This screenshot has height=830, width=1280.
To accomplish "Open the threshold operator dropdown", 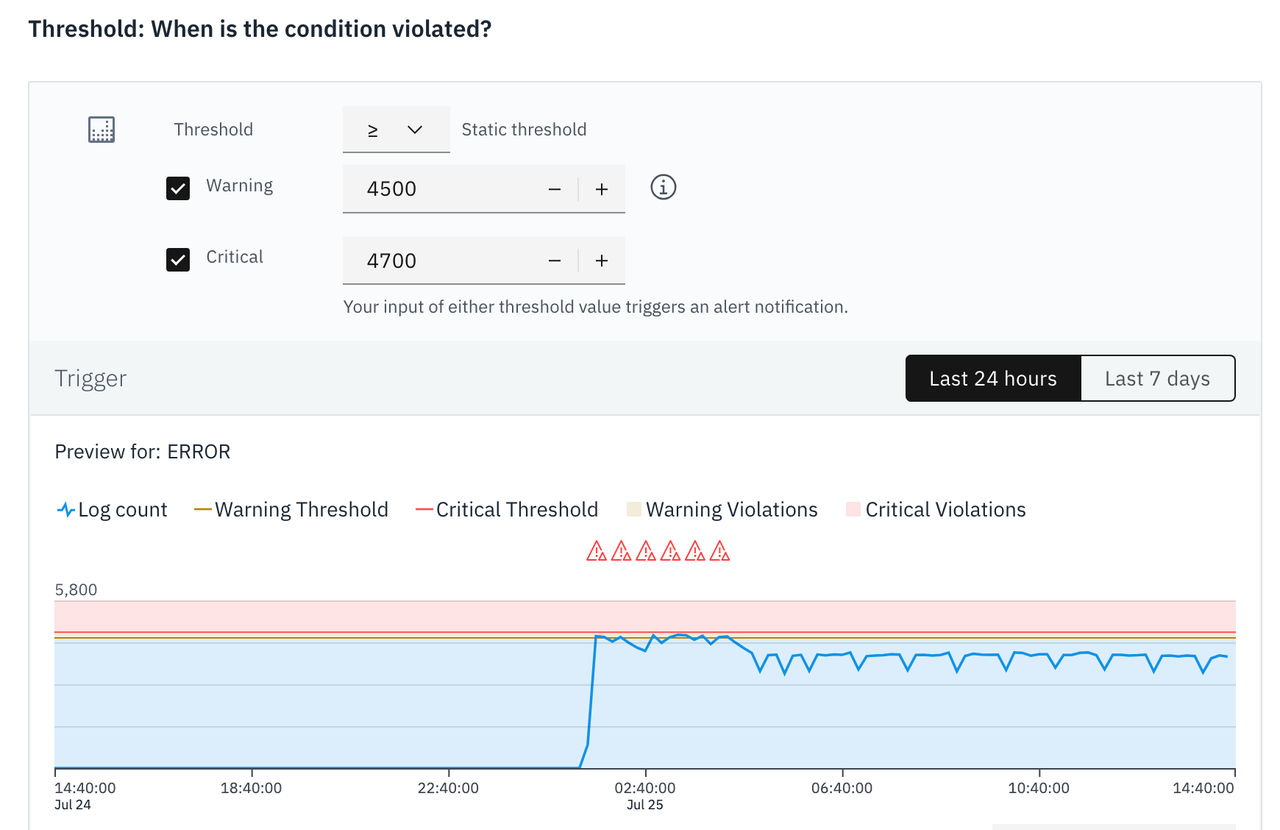I will pos(396,130).
